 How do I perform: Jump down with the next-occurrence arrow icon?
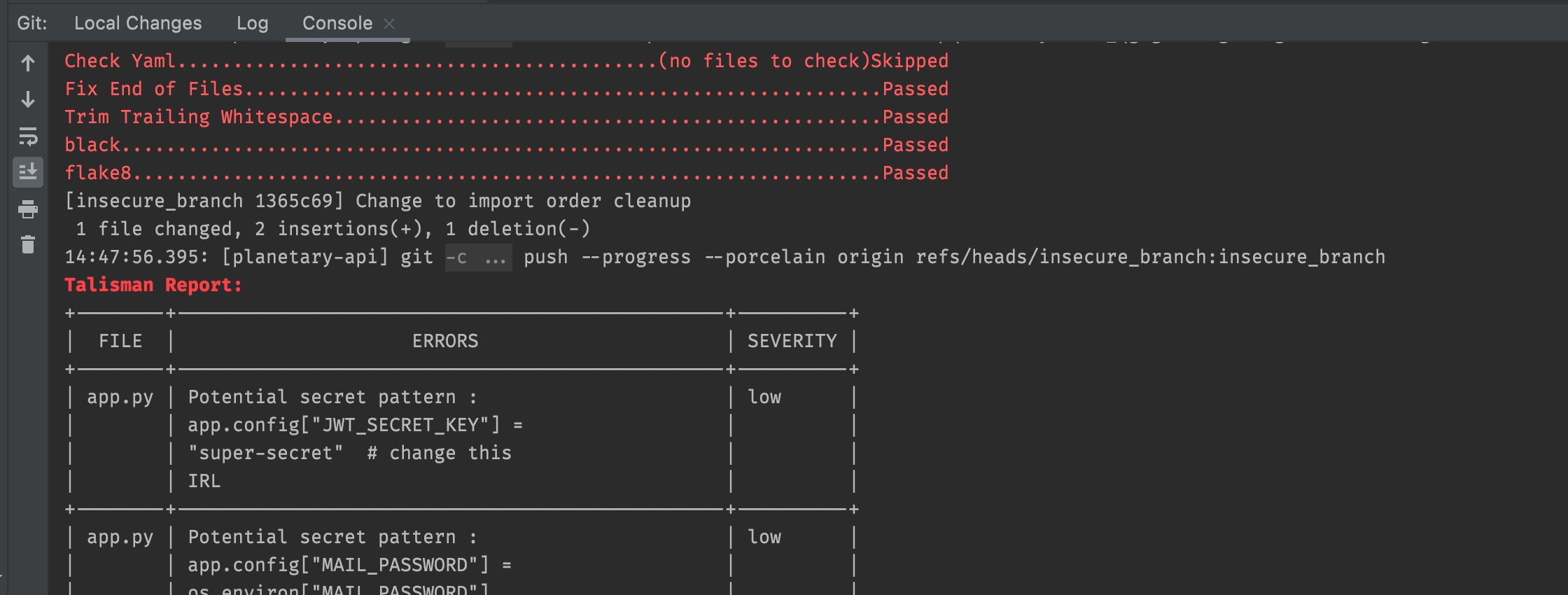click(28, 99)
